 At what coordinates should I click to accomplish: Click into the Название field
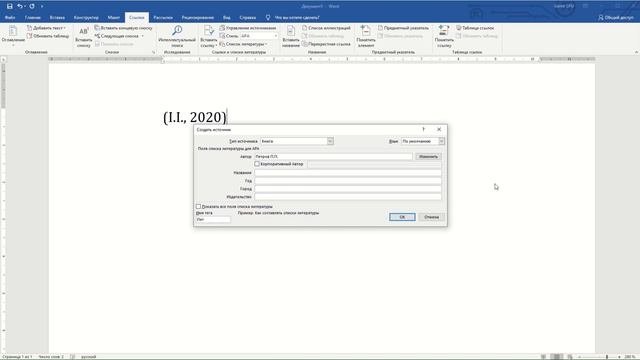(348, 173)
